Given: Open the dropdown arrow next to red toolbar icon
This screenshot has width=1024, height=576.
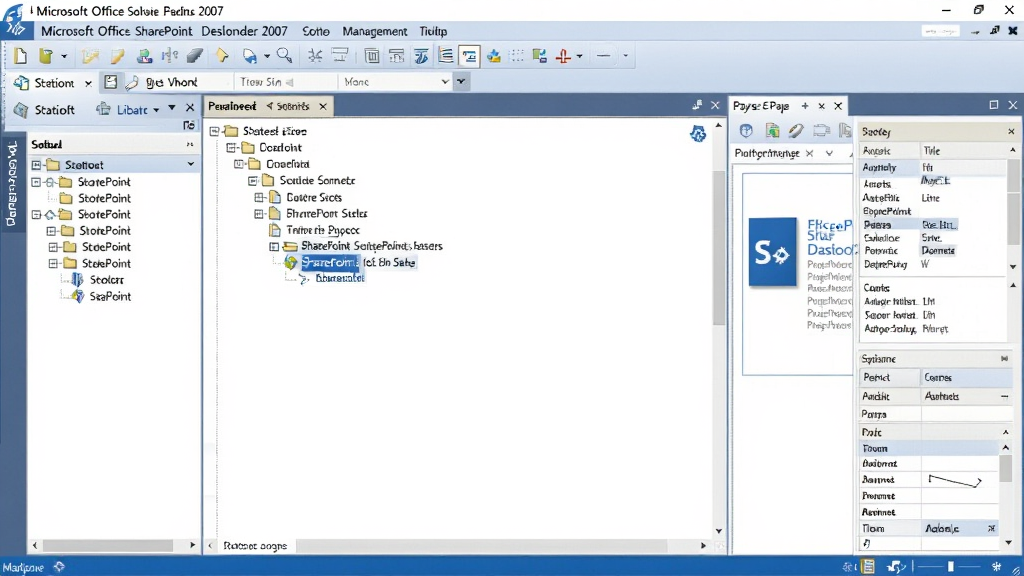Looking at the screenshot, I should [x=579, y=56].
